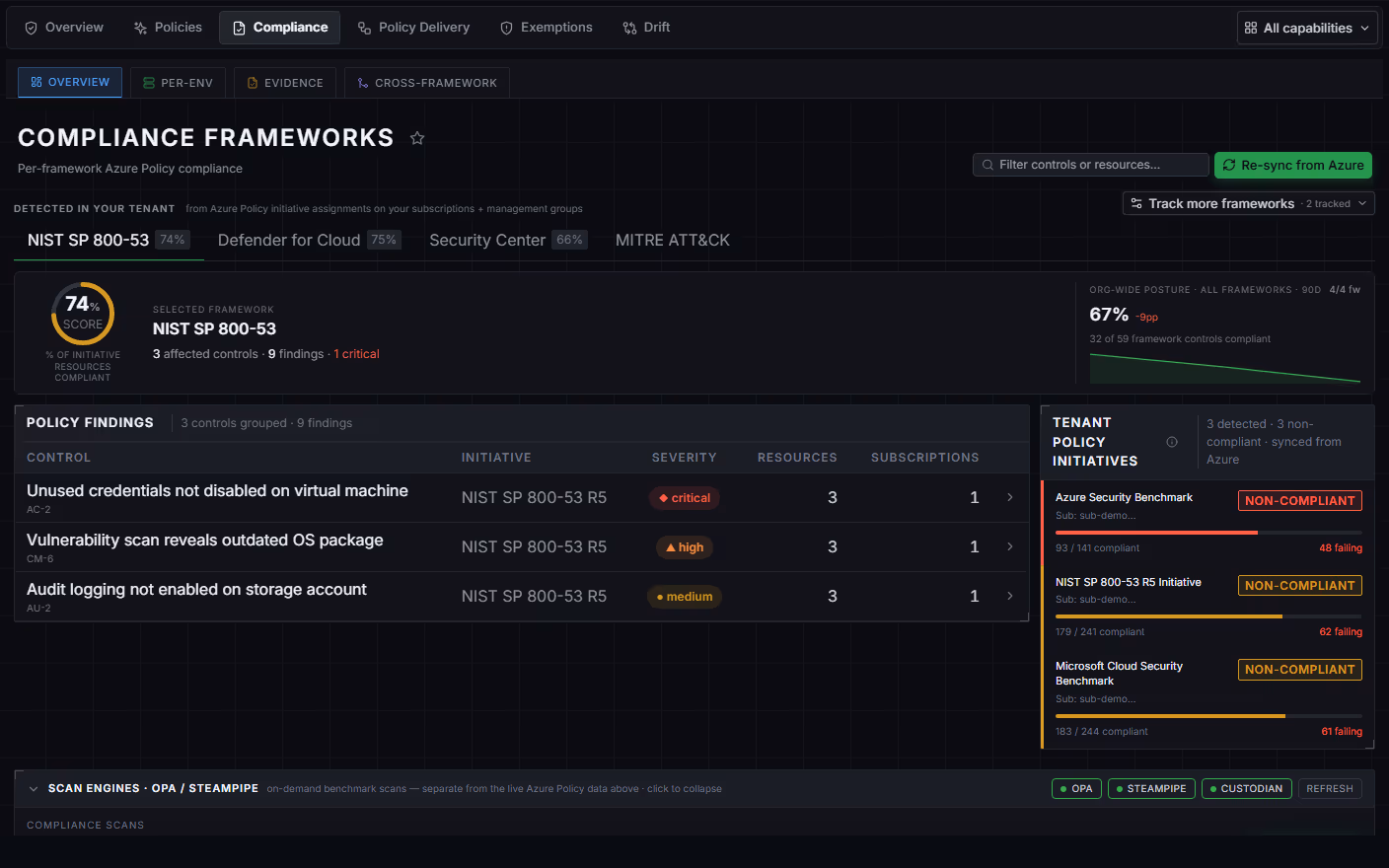
Task: Click Microsoft Cloud Security Benchmark NON-COMPLIANT badge
Action: pos(1300,670)
